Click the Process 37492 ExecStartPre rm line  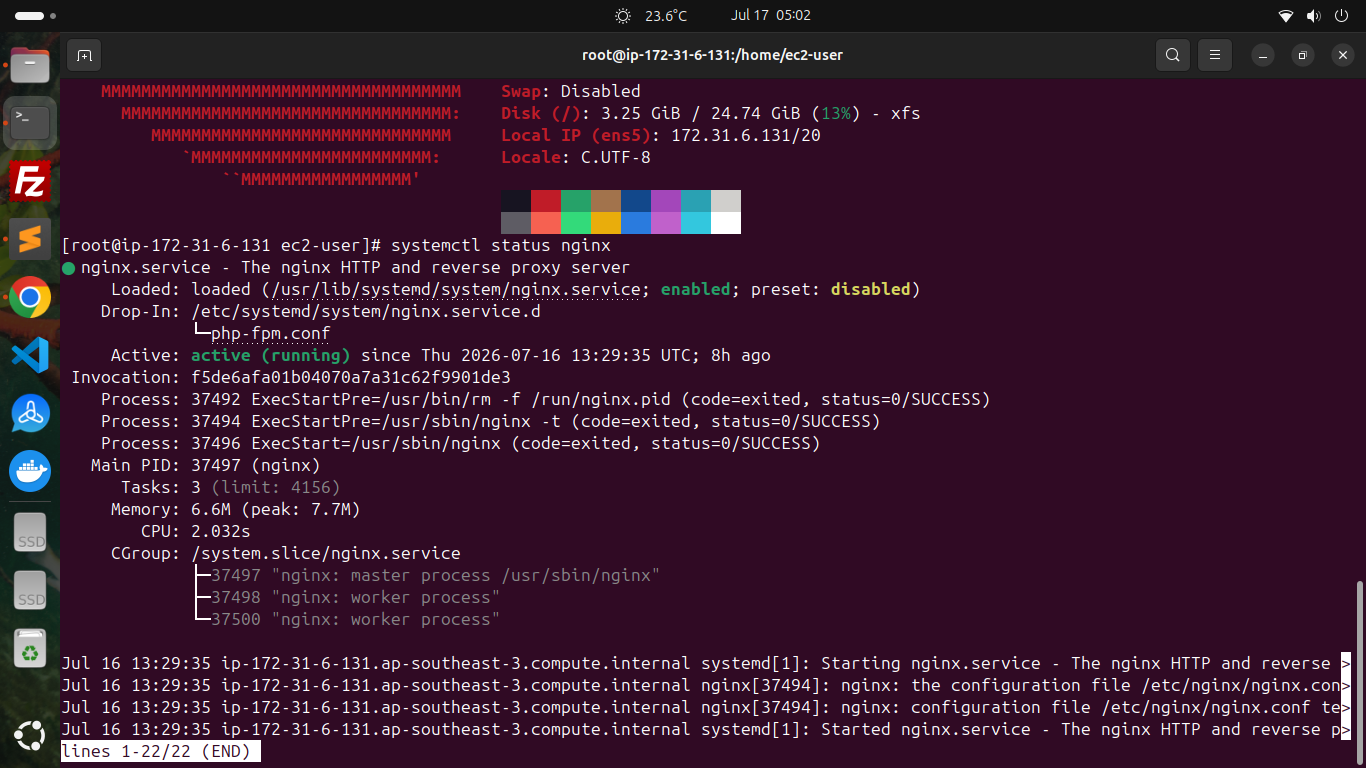click(x=546, y=399)
